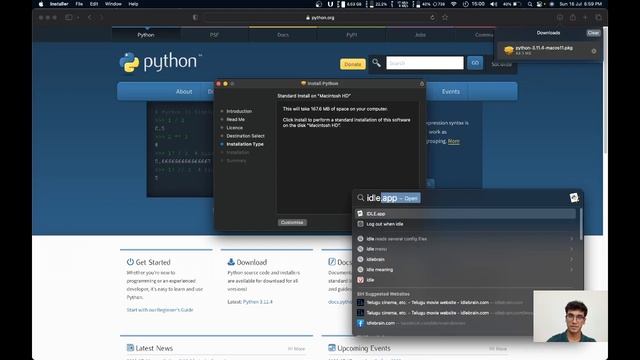The height and width of the screenshot is (360, 640).
Task: Reload the python.org page
Action: [432, 18]
